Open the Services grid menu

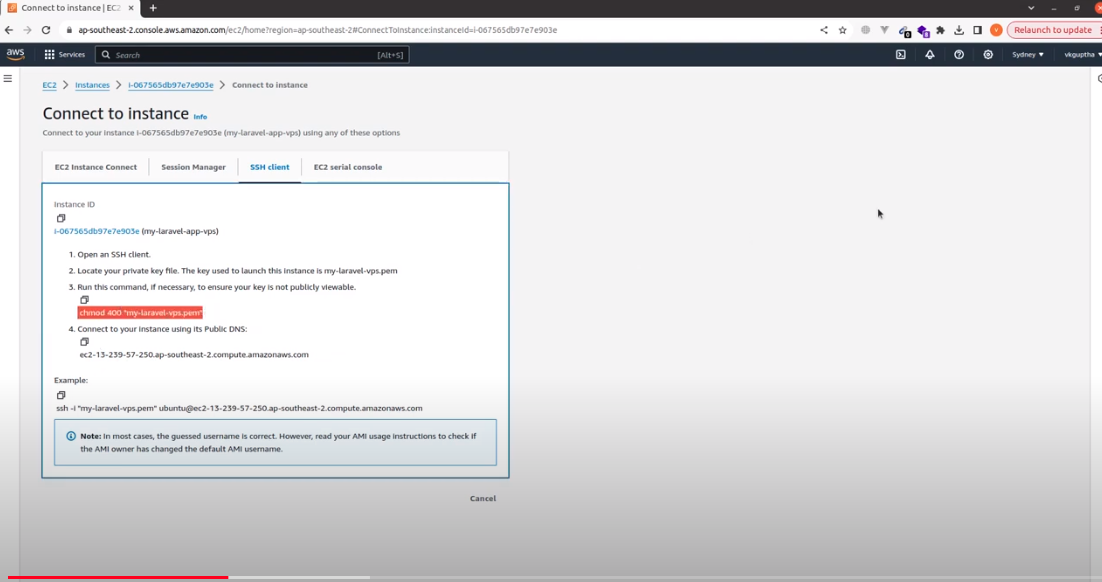pos(64,54)
